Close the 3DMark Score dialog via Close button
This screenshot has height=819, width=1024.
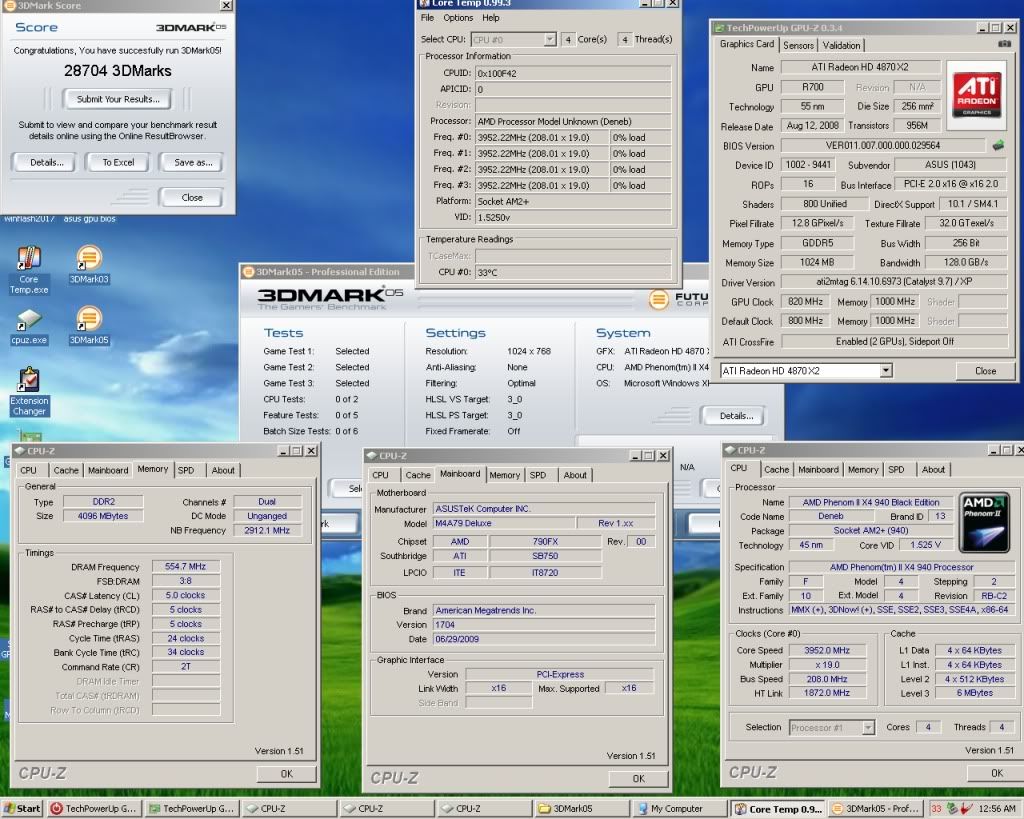[192, 197]
